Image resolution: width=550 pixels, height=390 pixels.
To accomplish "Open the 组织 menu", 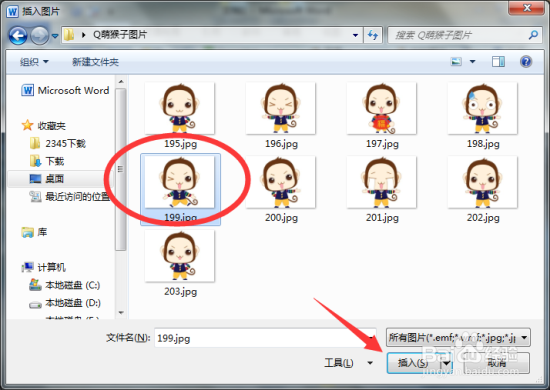I will point(34,62).
